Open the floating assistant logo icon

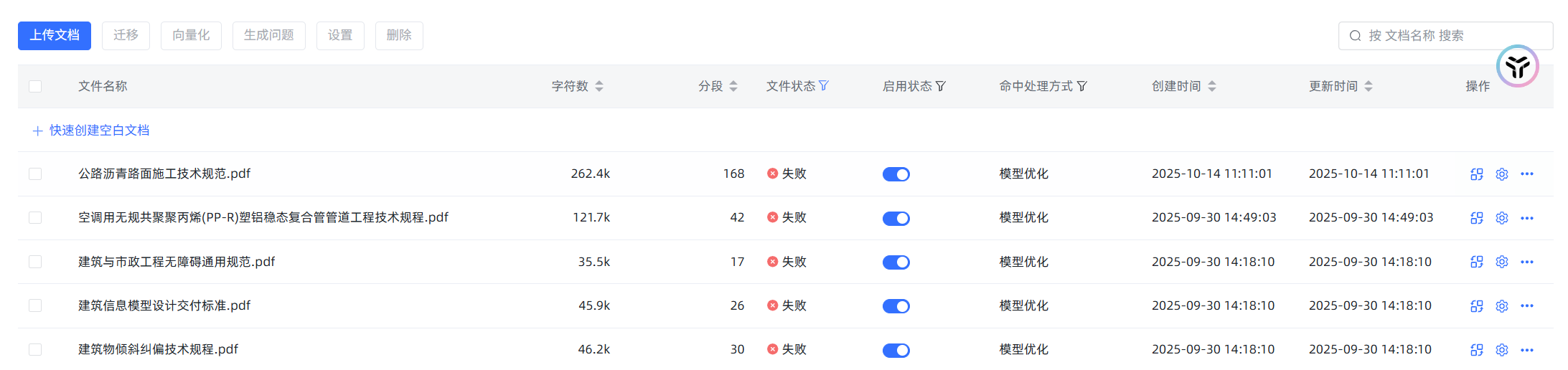click(1517, 67)
